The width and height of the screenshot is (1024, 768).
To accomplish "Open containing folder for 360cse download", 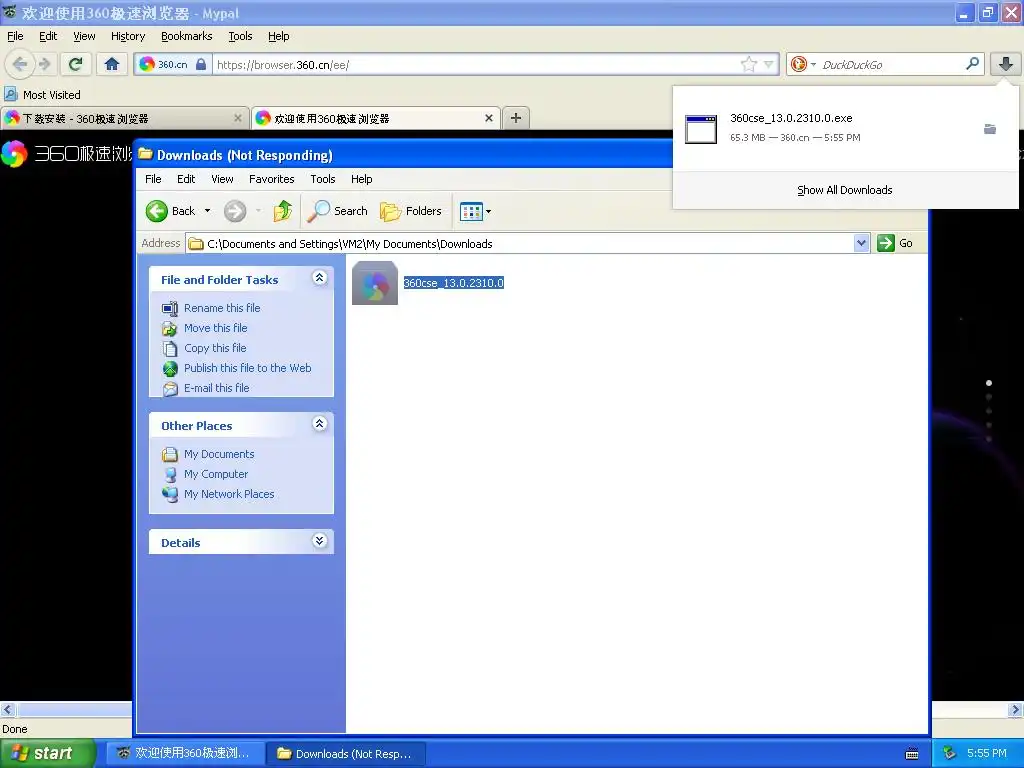I will click(x=990, y=129).
